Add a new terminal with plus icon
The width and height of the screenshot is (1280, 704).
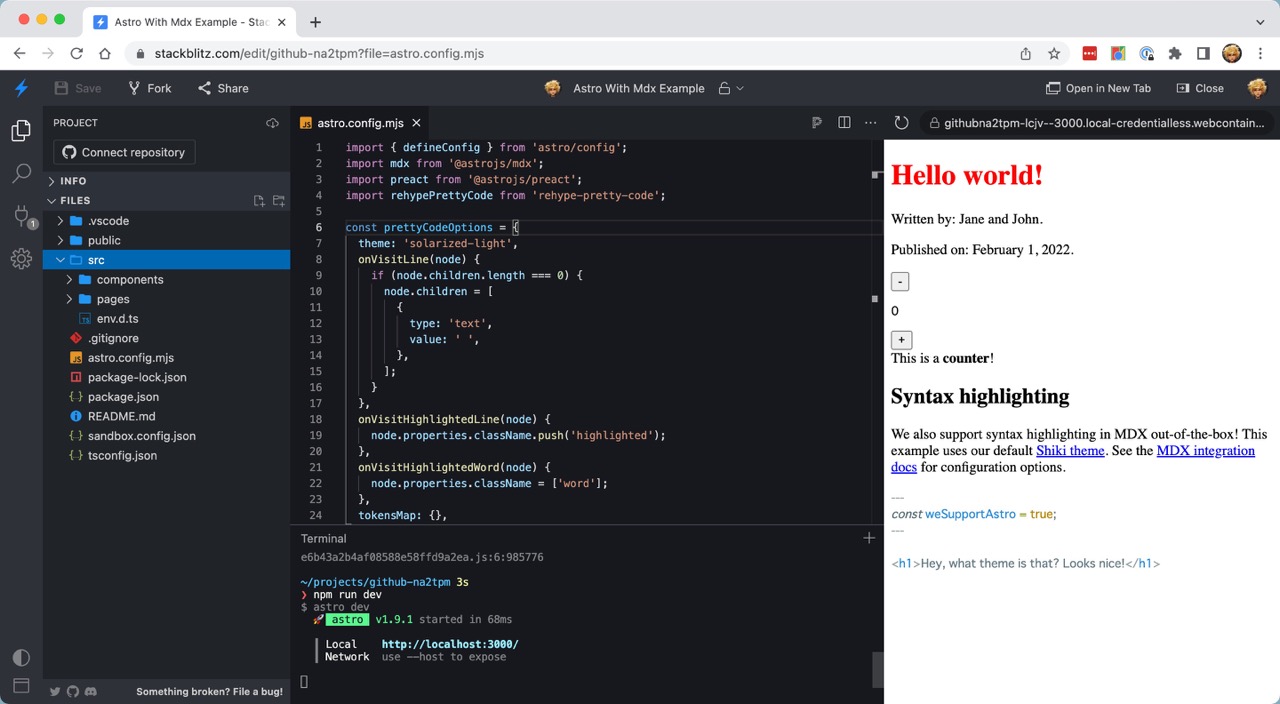pyautogui.click(x=868, y=538)
